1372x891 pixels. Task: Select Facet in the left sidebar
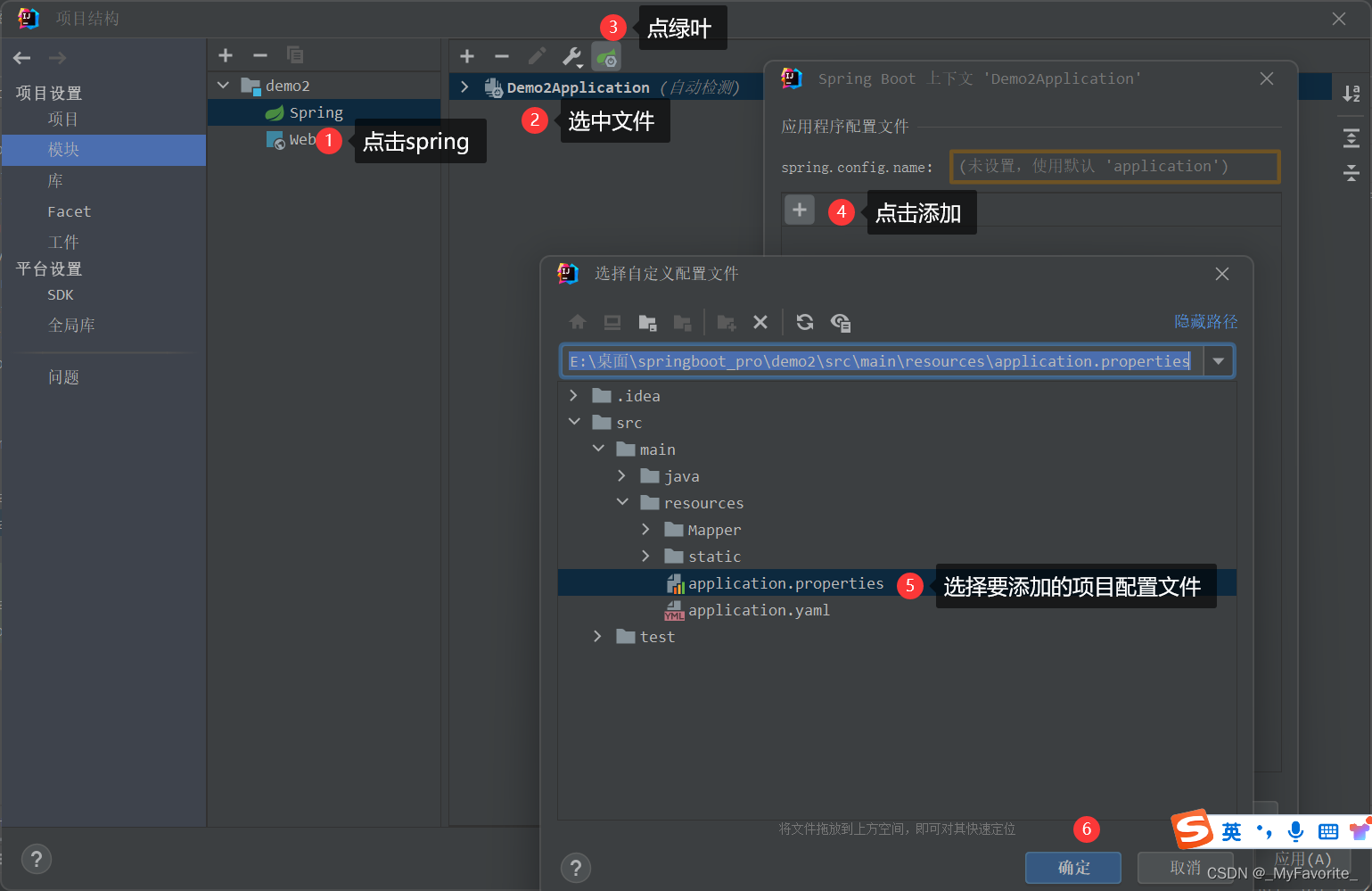click(69, 211)
